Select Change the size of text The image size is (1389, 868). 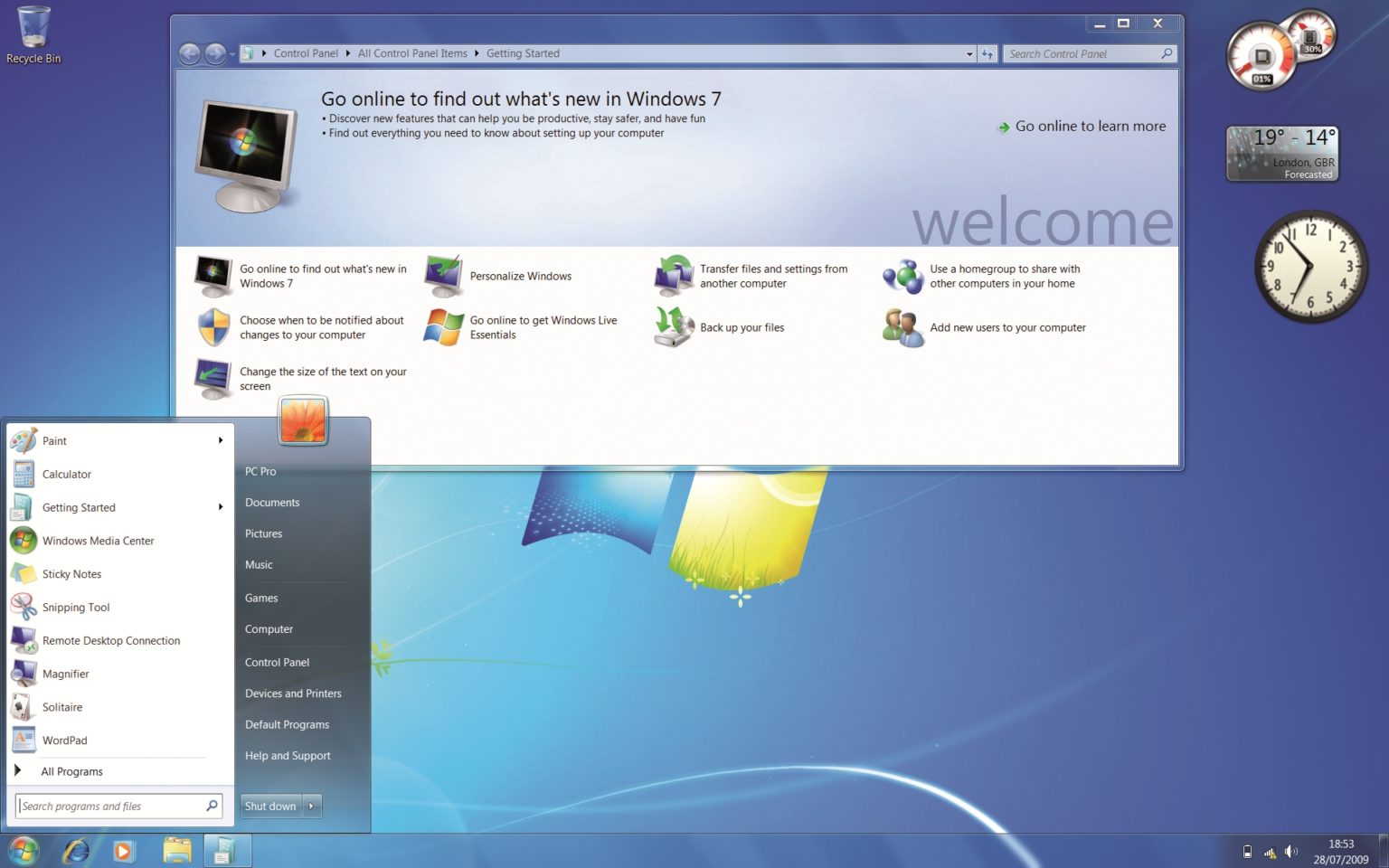[323, 378]
